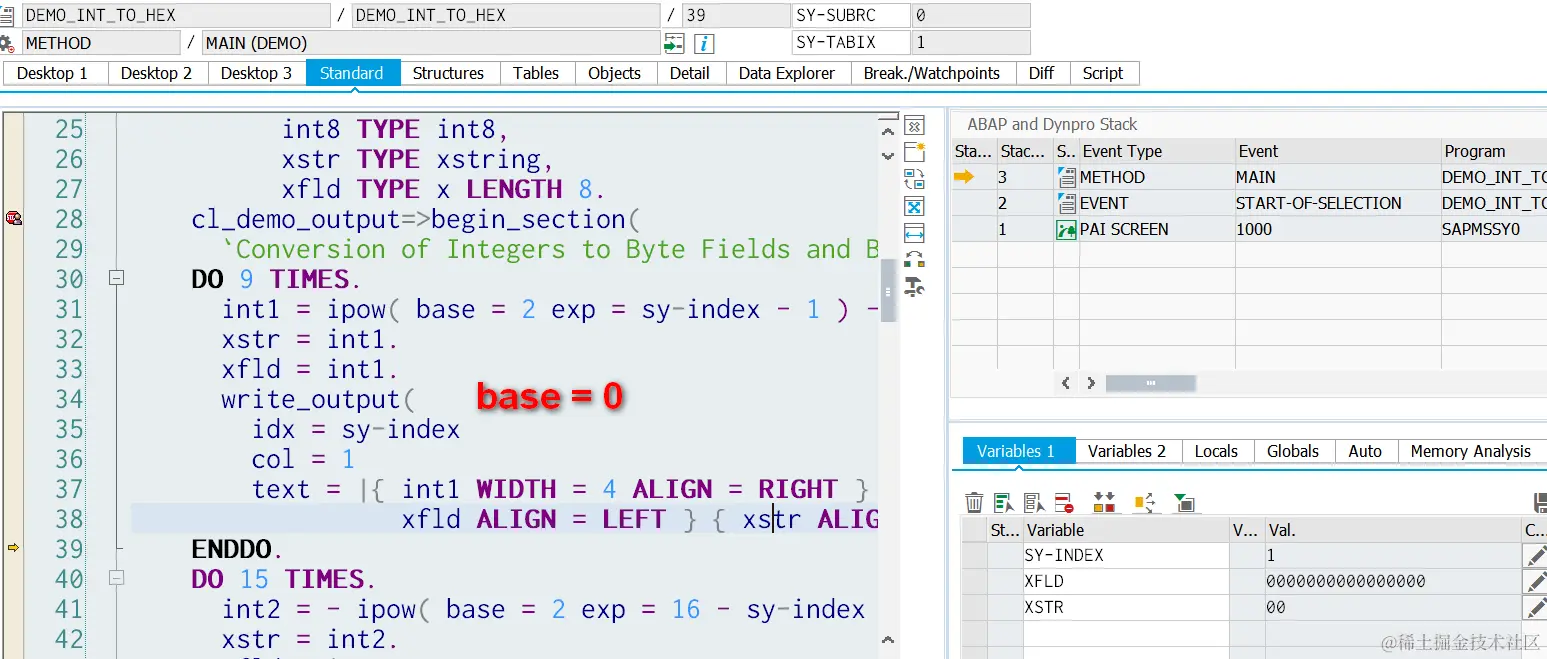1547x659 pixels.
Task: Click the new tool icon beside the editor
Action: 914,152
